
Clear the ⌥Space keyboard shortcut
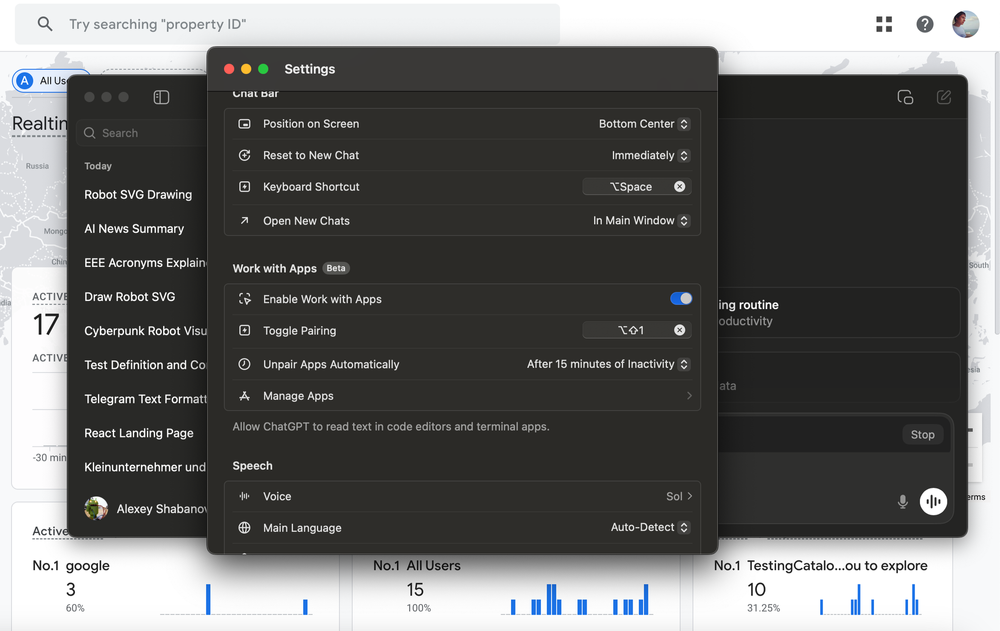point(679,187)
